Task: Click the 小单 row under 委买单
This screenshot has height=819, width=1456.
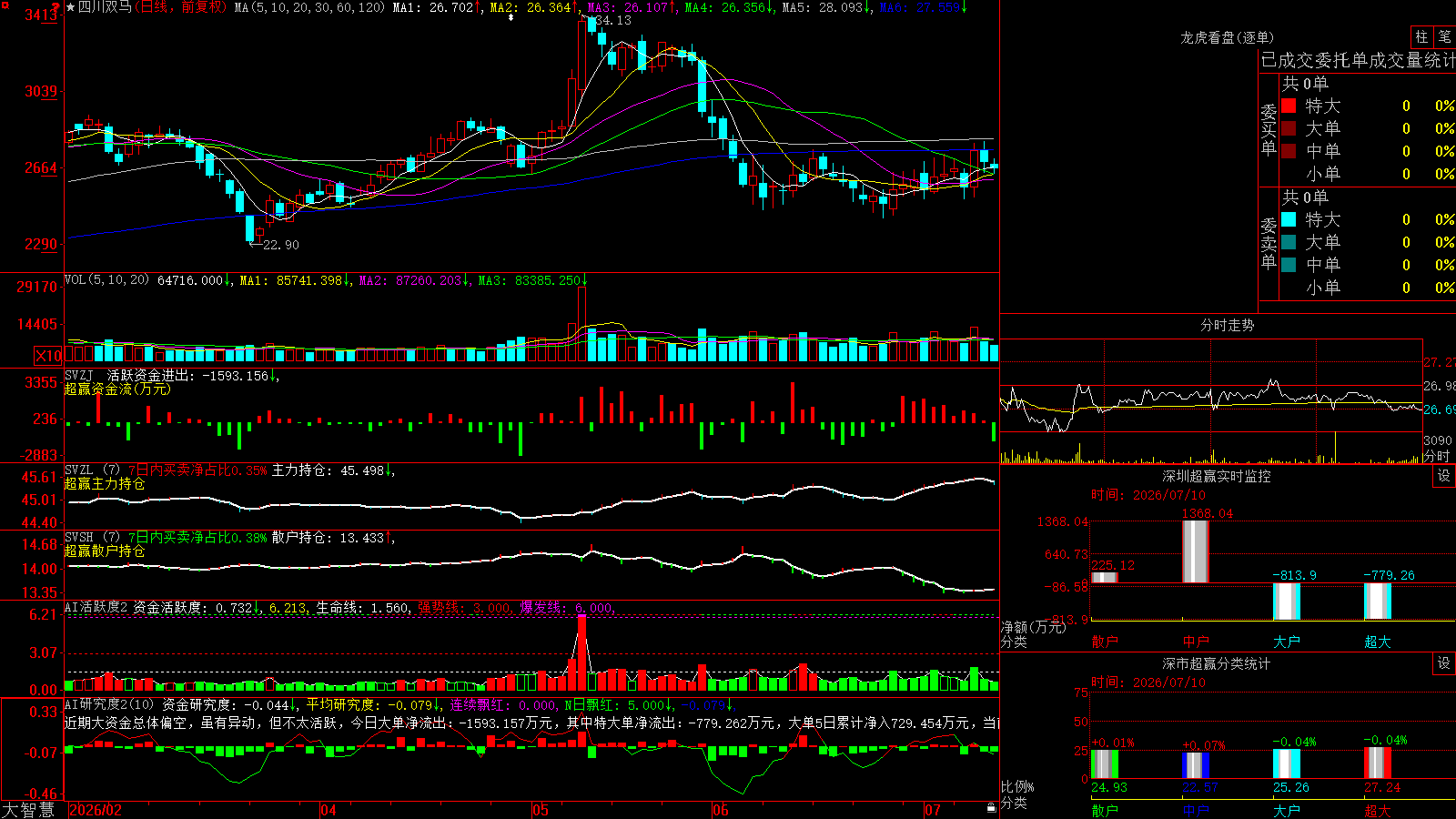Action: 1367,174
